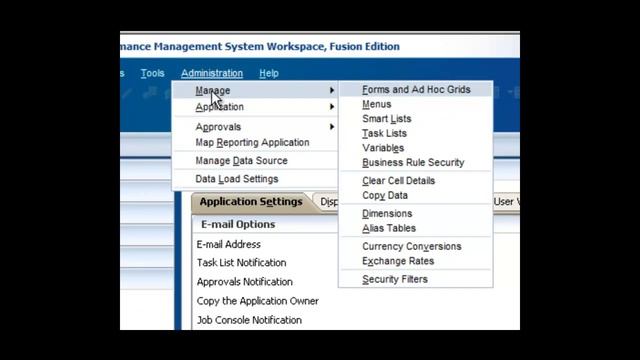Screen dimensions: 640x360
Task: Open Security Filters
Action: tap(395, 279)
